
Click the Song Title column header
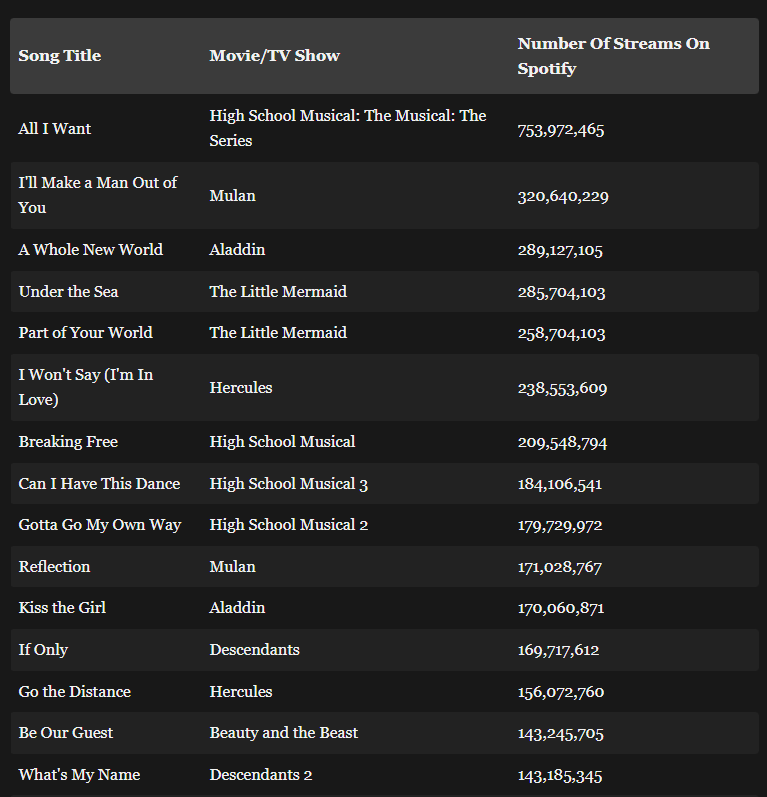click(x=60, y=56)
